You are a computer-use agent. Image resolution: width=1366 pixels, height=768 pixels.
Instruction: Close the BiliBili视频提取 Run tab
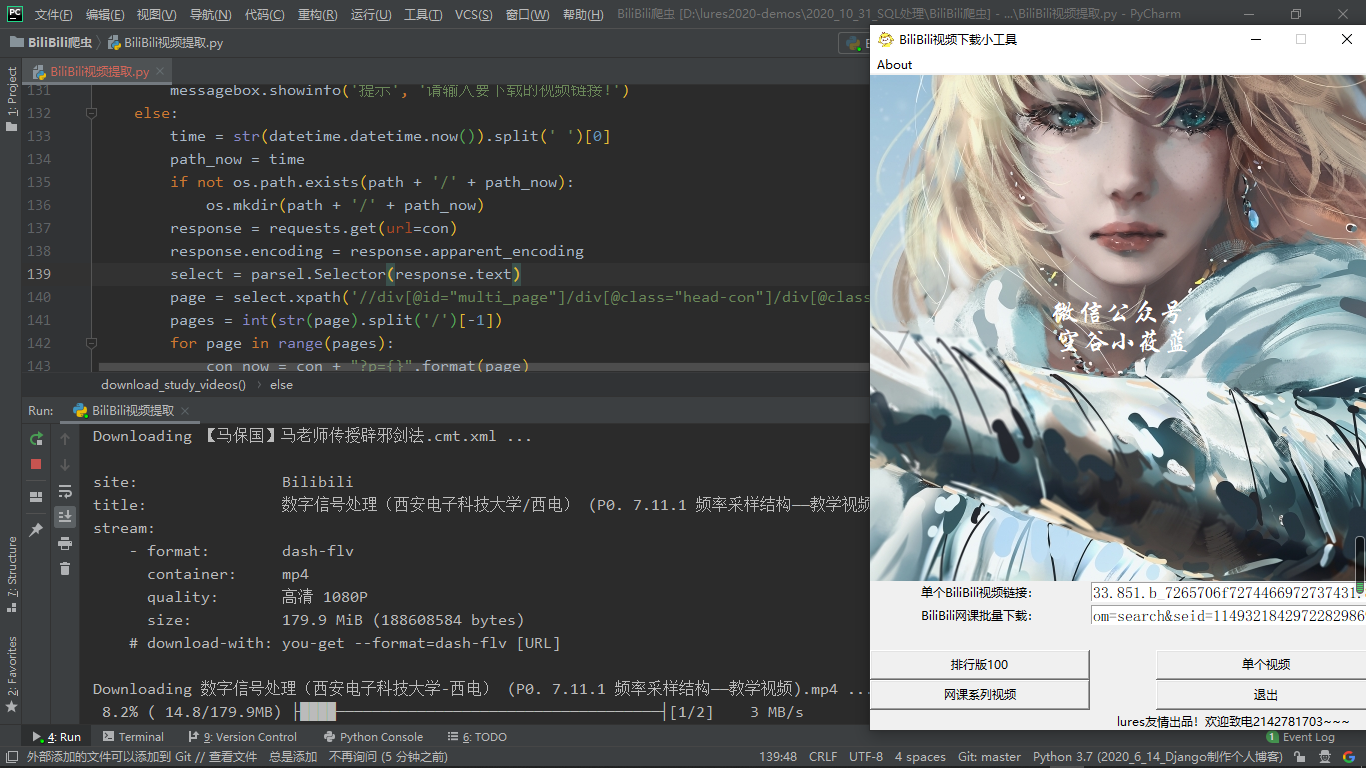point(186,411)
